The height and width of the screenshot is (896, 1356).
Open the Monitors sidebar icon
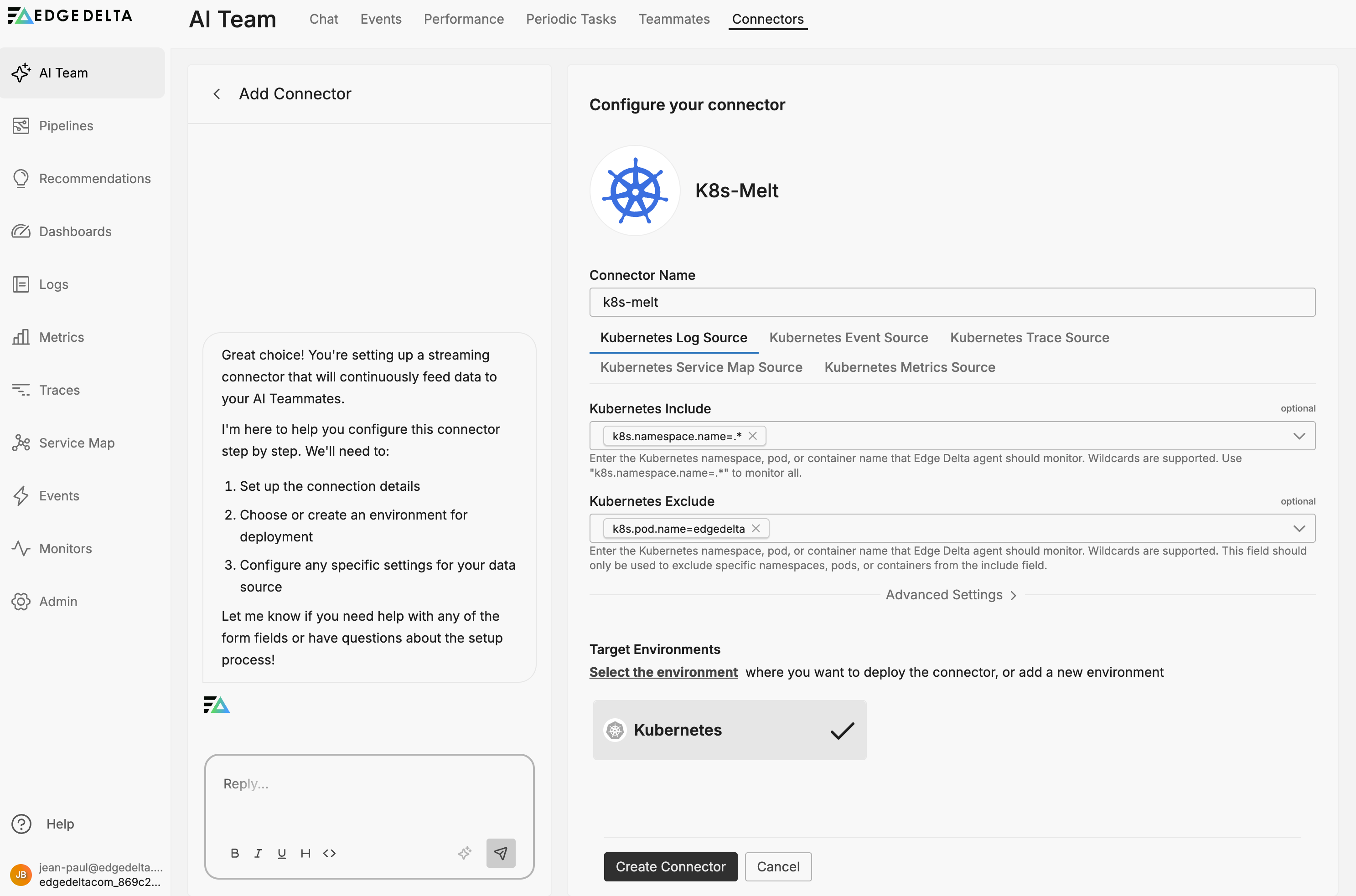[x=21, y=549]
